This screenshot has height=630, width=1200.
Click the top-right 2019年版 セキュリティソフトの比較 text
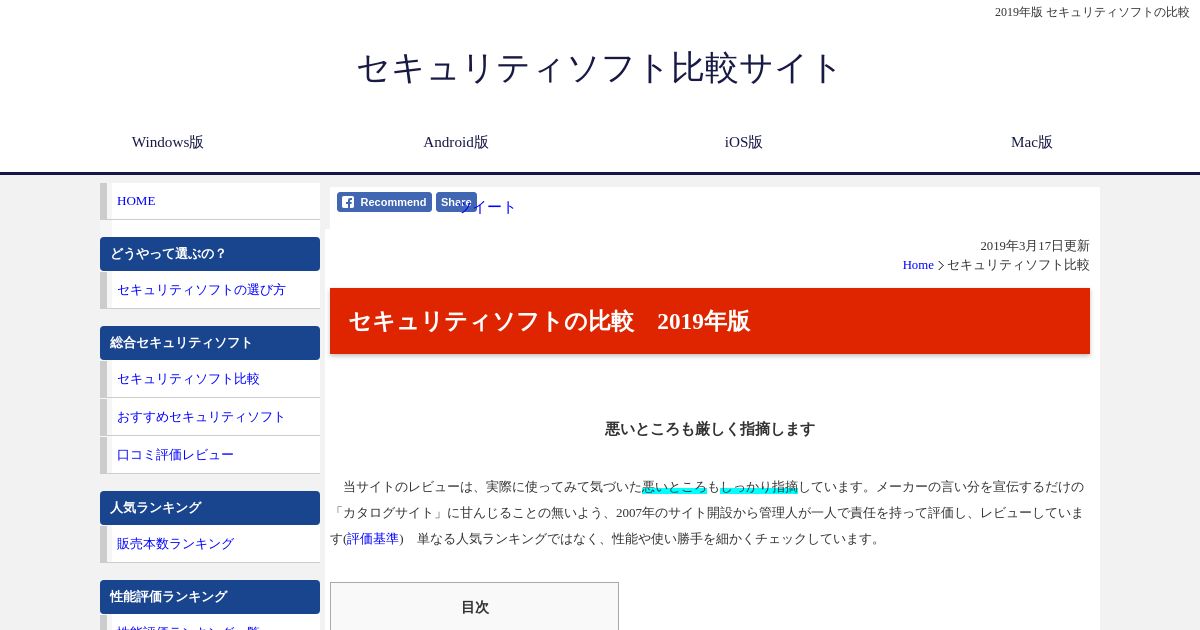click(x=1092, y=12)
